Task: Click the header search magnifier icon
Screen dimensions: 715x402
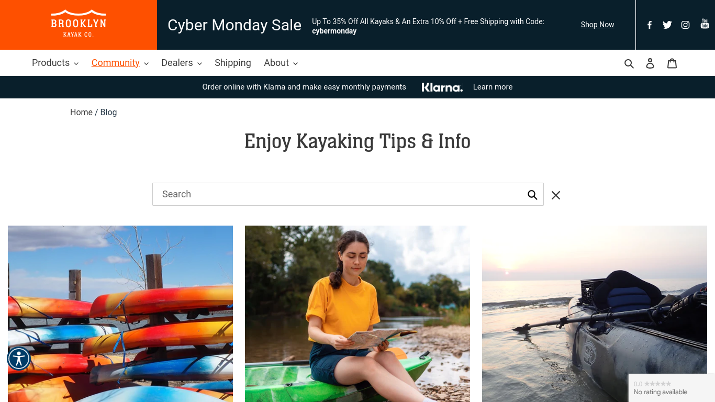Action: pos(629,63)
